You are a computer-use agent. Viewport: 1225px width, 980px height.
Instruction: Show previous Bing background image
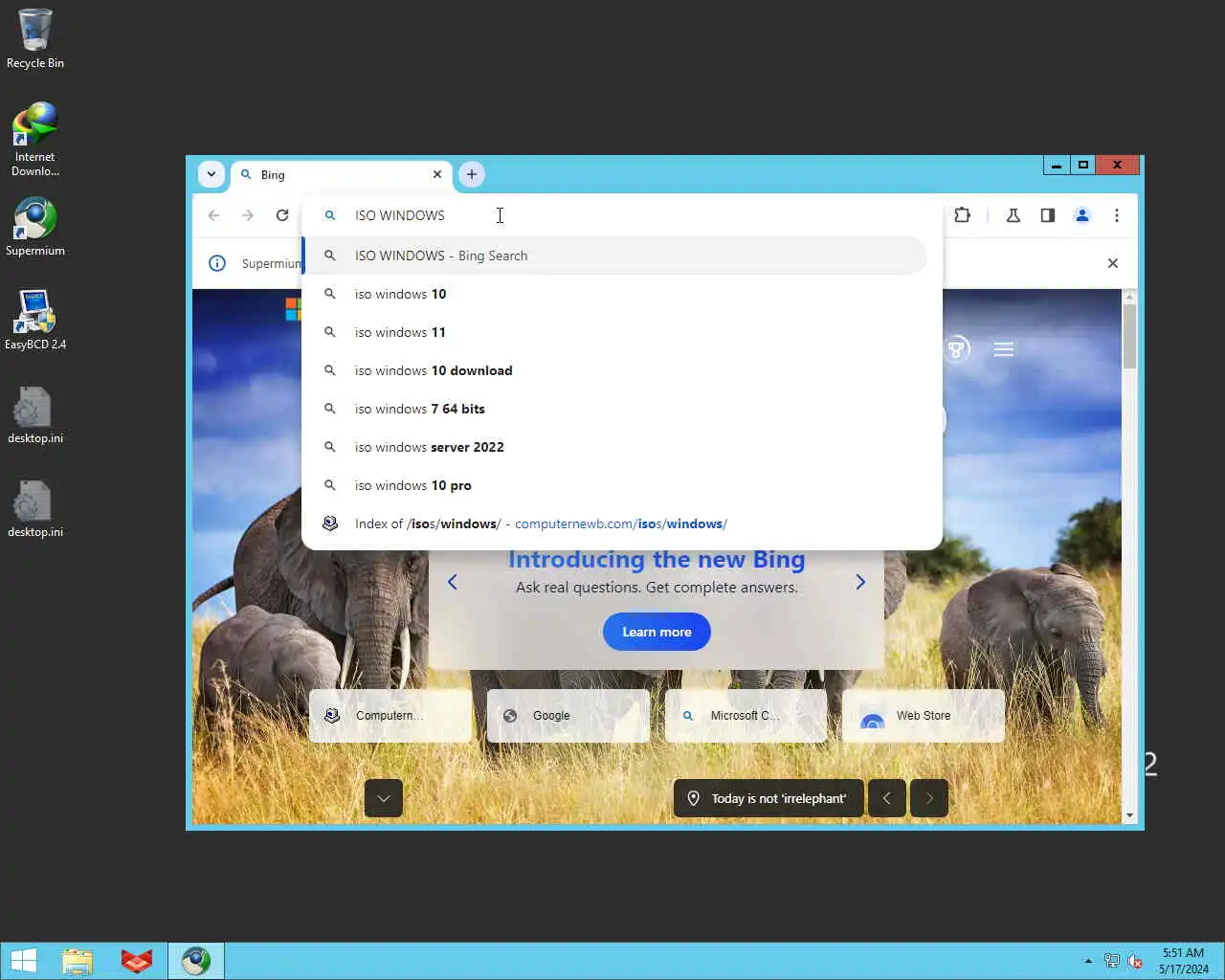click(x=887, y=798)
